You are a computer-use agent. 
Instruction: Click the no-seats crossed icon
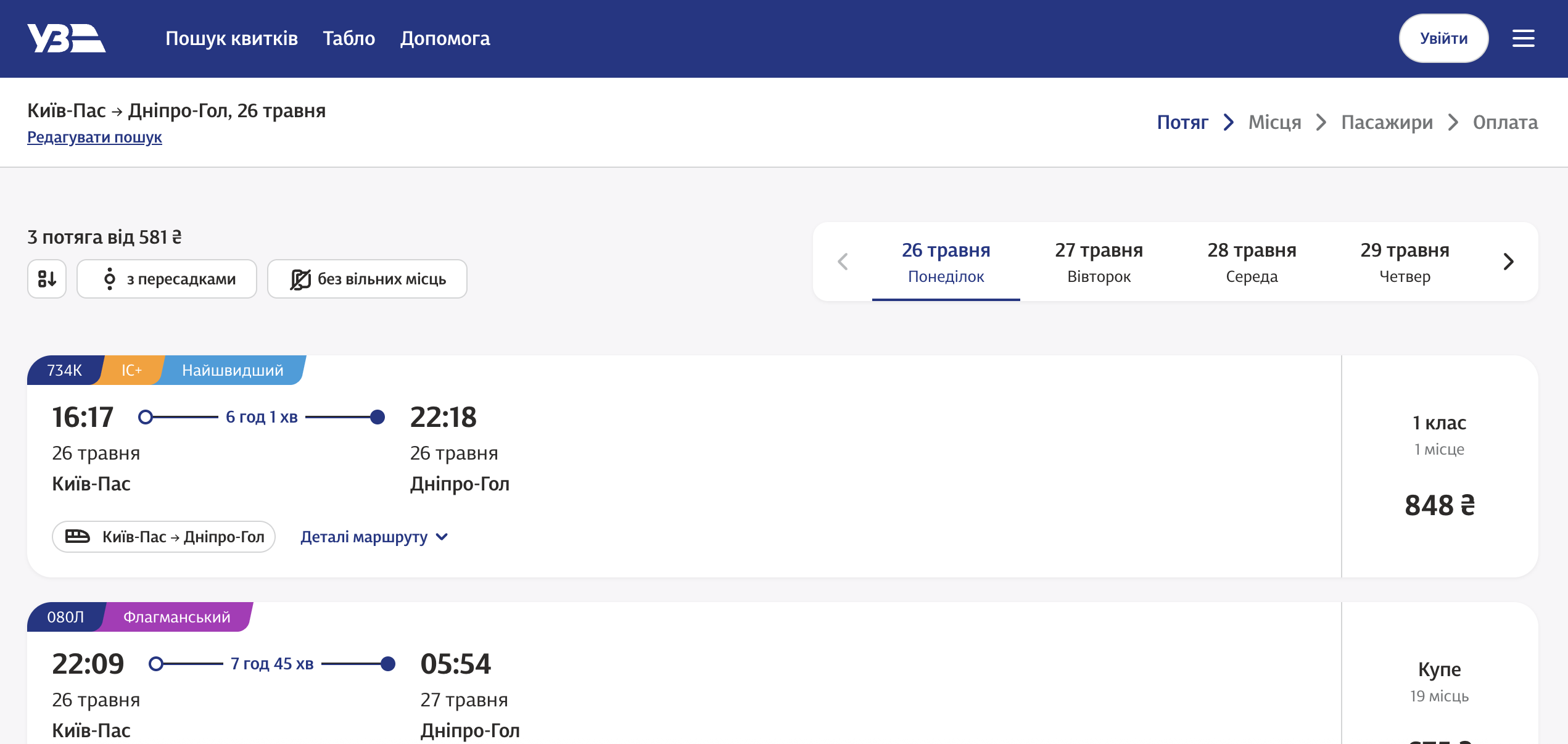tap(300, 279)
